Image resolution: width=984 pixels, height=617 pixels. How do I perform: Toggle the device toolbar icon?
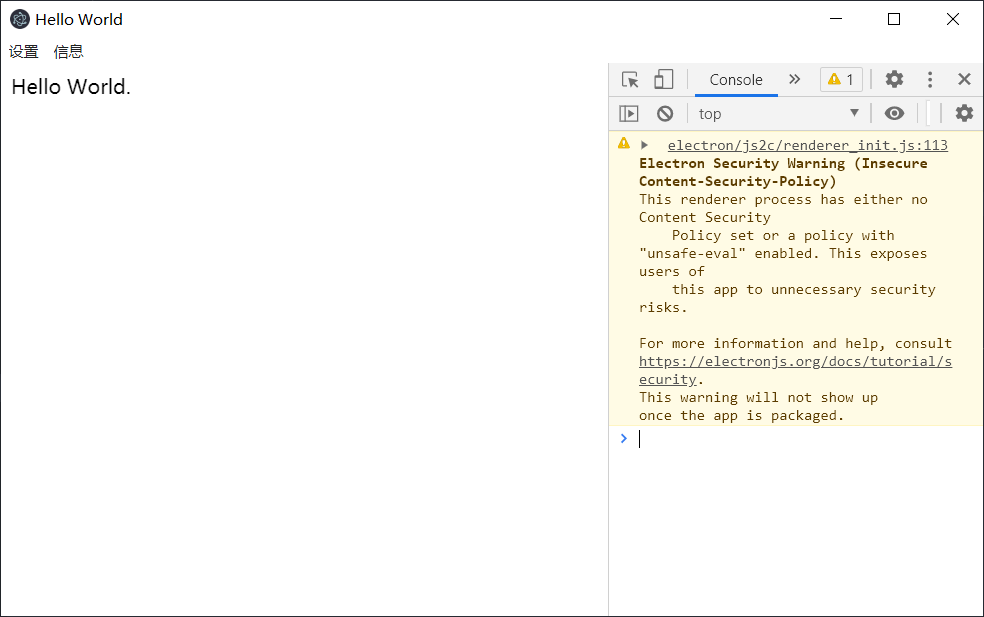coord(663,80)
